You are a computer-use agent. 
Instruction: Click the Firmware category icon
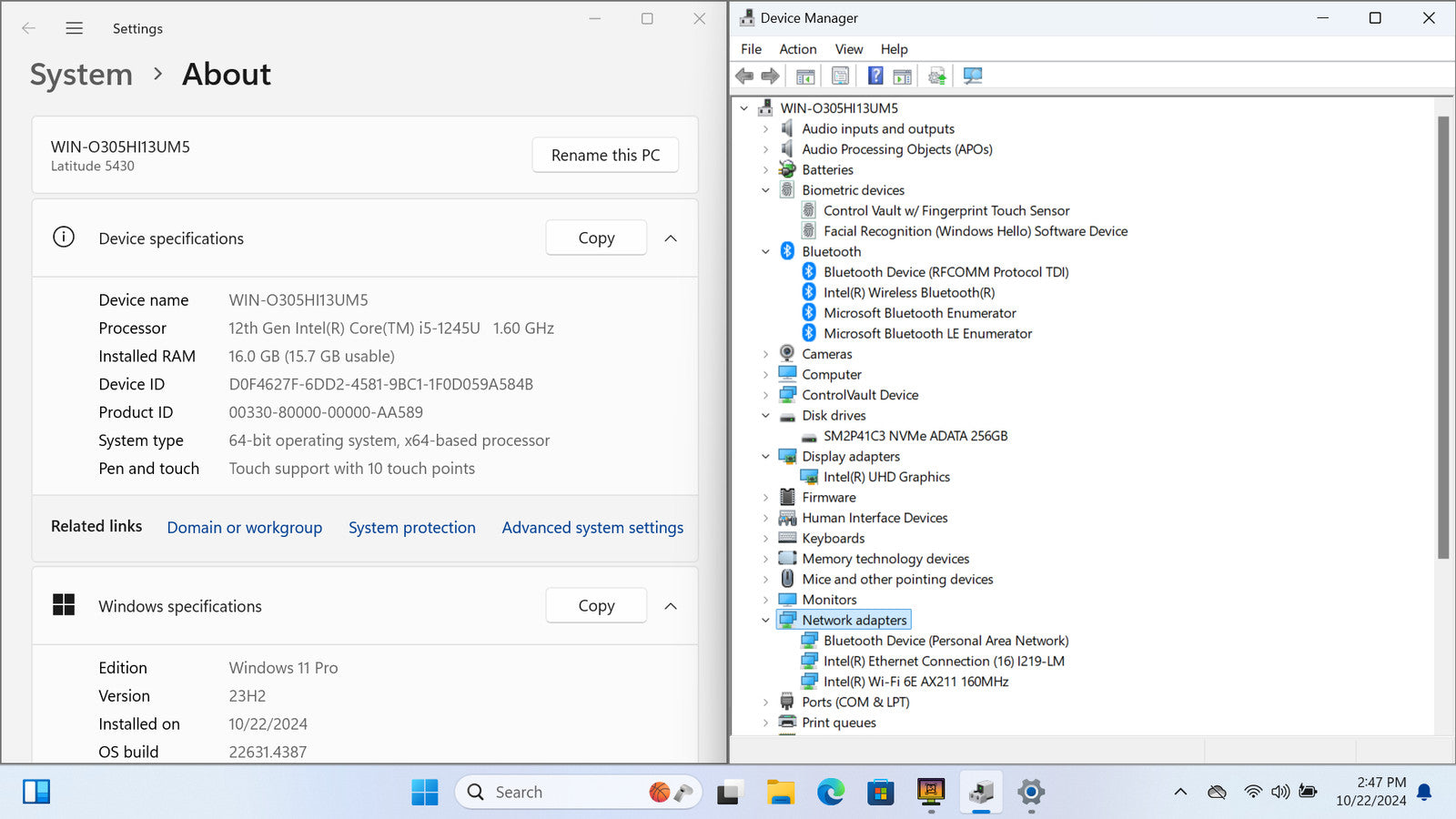click(787, 497)
